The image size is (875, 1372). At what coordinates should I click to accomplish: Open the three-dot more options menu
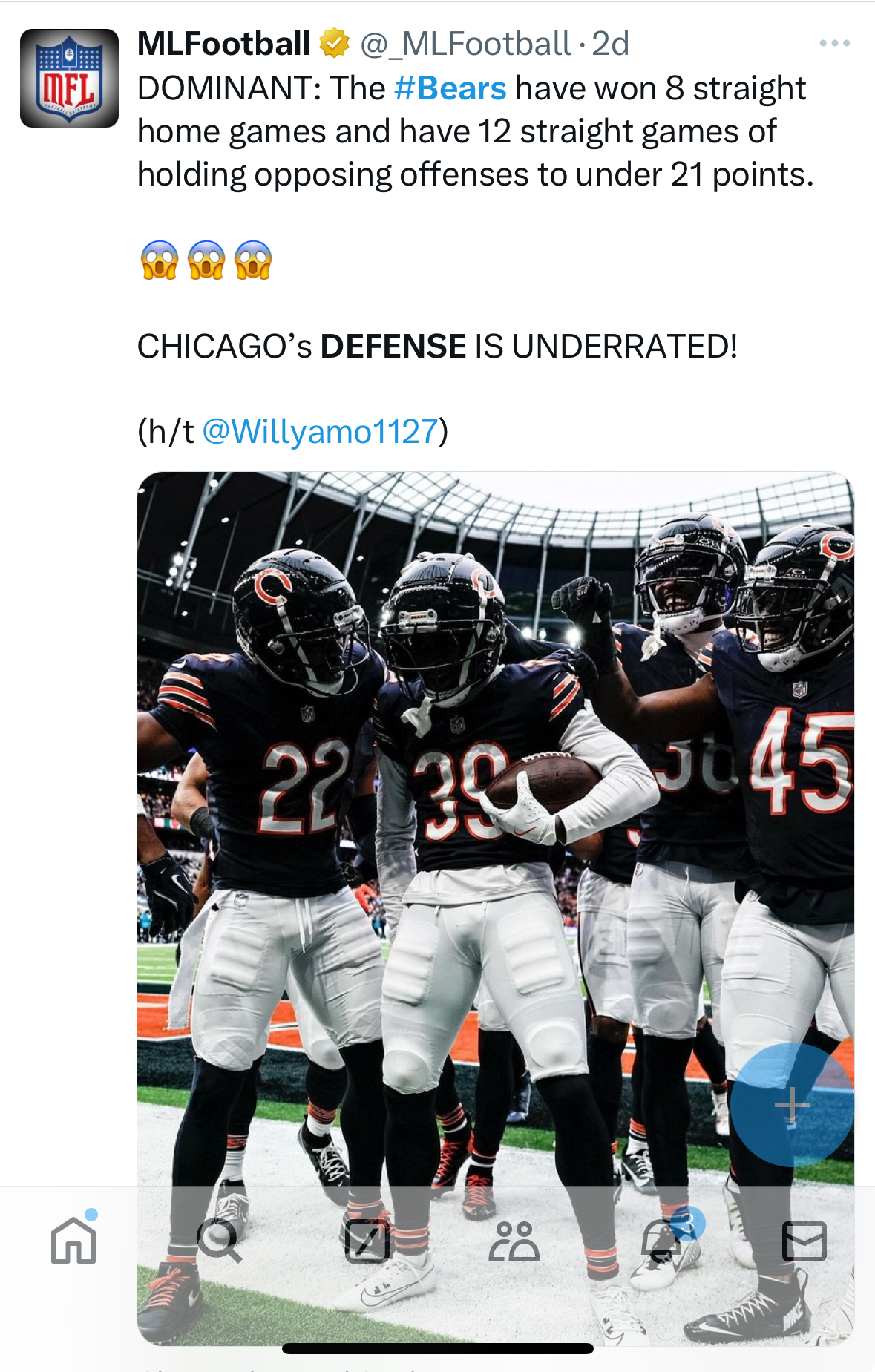[834, 43]
